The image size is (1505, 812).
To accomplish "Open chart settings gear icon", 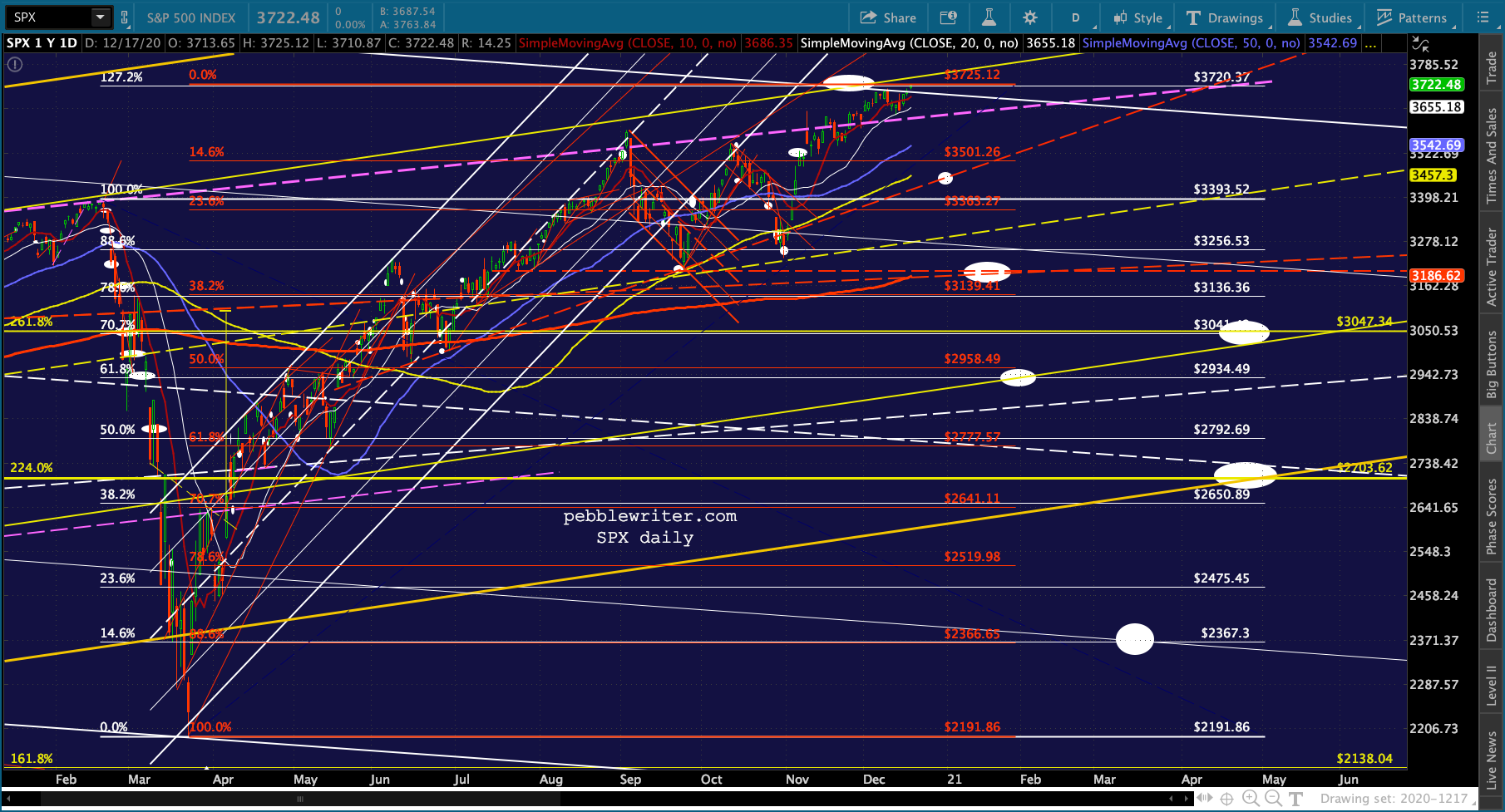I will [x=1030, y=17].
